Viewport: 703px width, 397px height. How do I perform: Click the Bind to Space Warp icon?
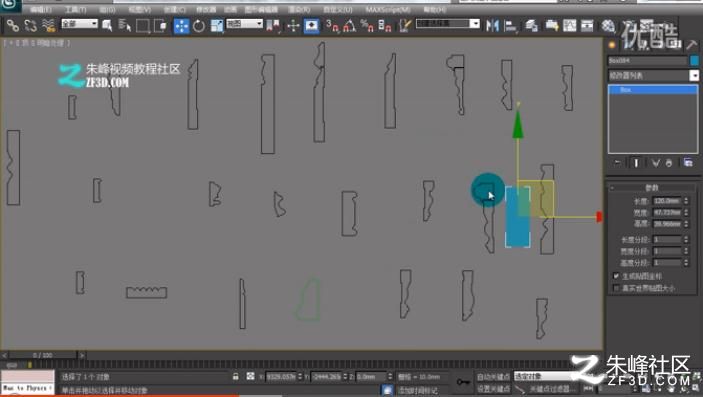click(48, 26)
